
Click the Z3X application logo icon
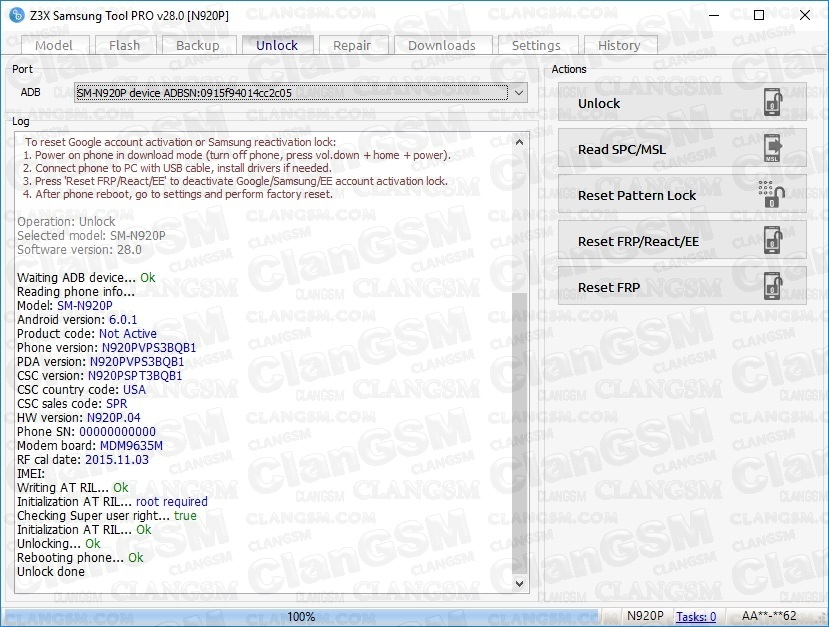(16, 15)
